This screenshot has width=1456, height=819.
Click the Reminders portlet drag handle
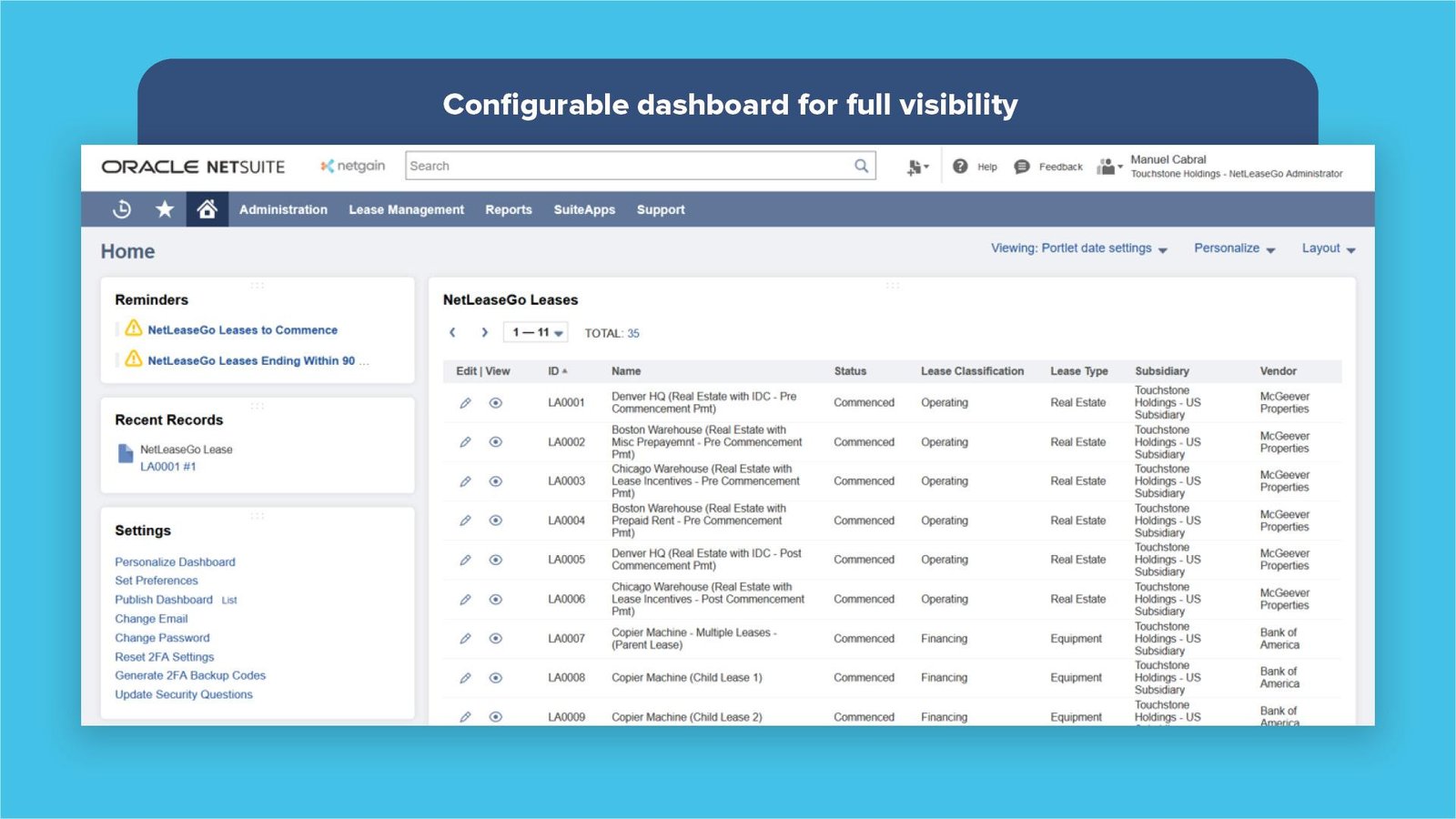[258, 286]
